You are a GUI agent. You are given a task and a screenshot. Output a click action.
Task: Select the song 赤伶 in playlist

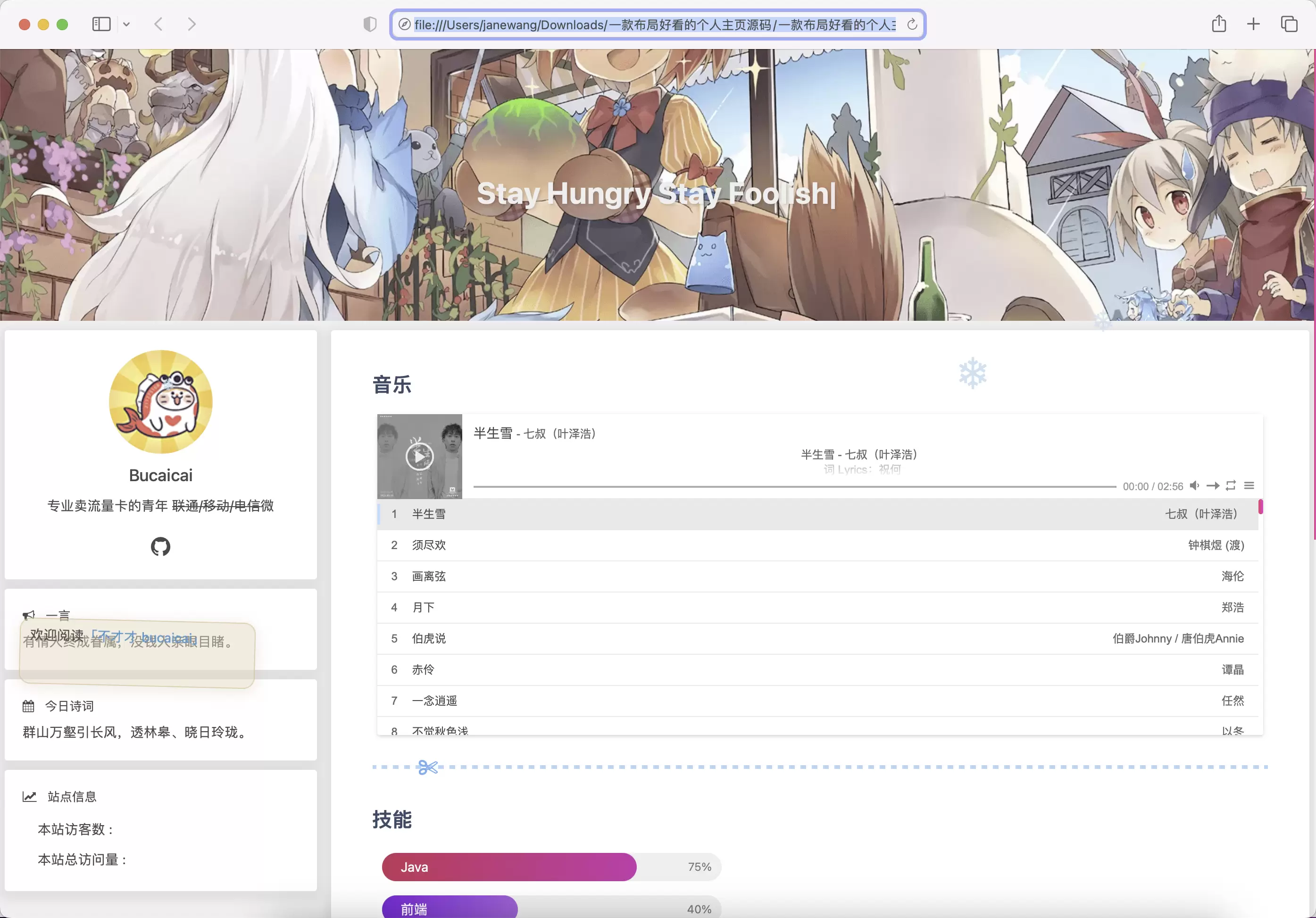click(817, 669)
